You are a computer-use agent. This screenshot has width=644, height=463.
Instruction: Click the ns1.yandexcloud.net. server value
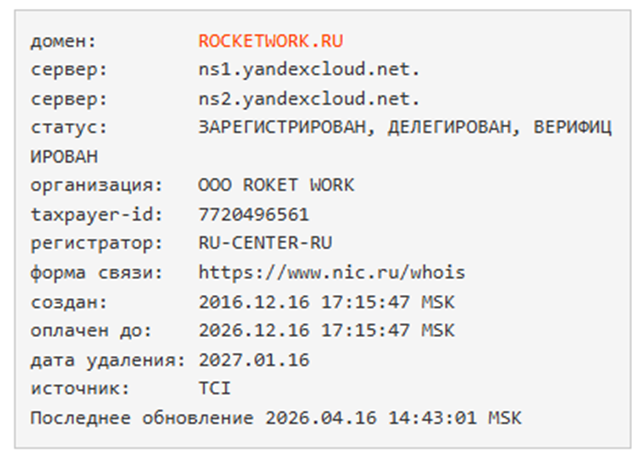click(x=310, y=70)
